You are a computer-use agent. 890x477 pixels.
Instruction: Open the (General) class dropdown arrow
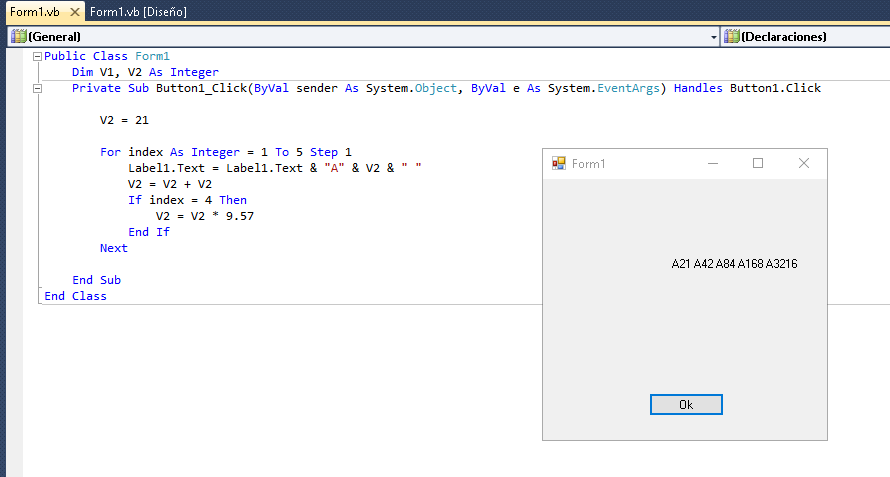coord(713,37)
